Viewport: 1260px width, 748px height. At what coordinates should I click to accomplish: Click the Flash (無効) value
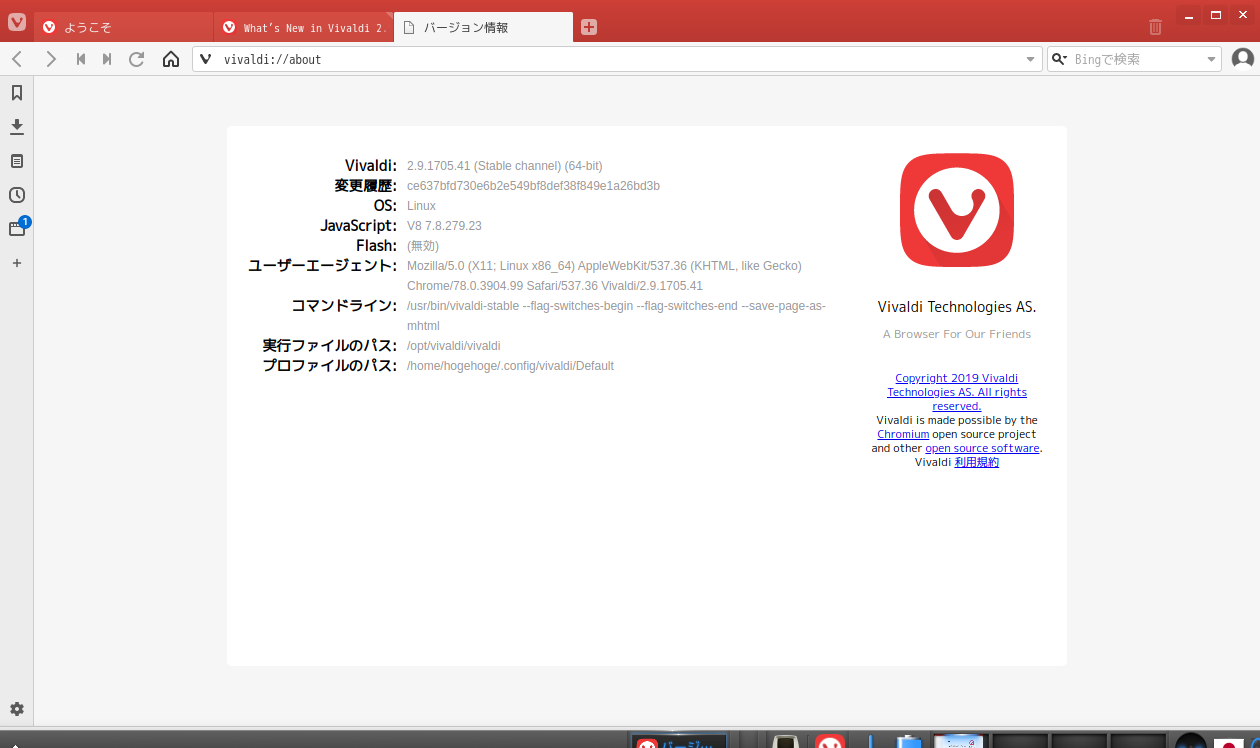pos(423,246)
